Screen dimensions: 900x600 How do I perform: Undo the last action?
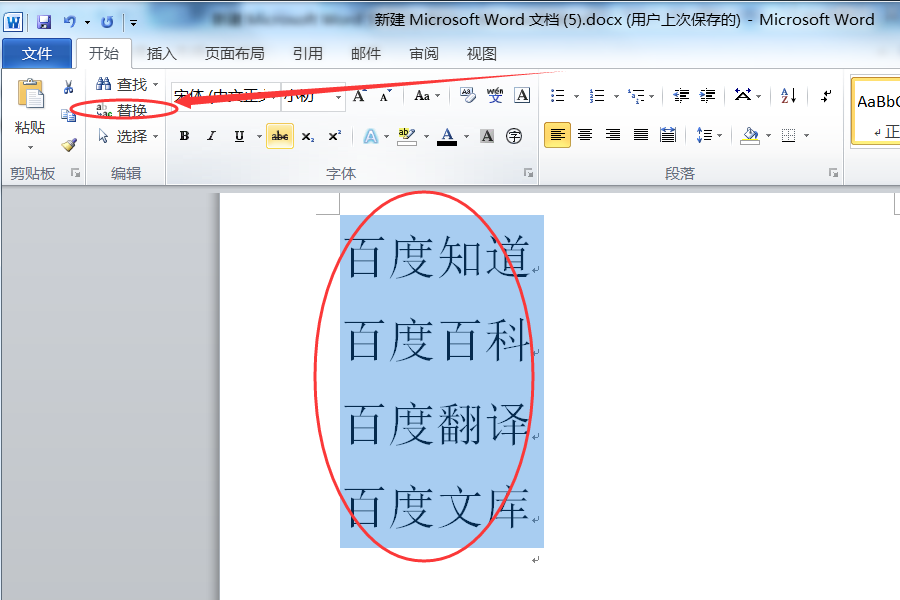pos(70,22)
